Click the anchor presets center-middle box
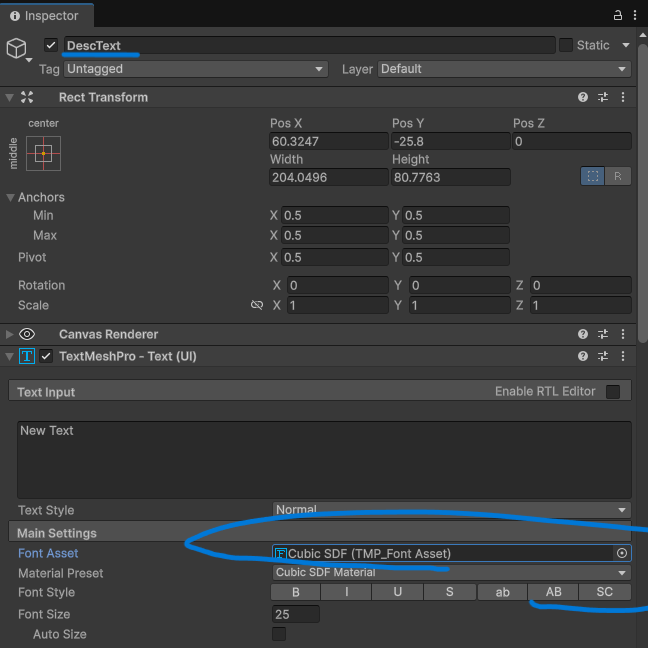Viewport: 648px width, 648px height. click(x=43, y=153)
